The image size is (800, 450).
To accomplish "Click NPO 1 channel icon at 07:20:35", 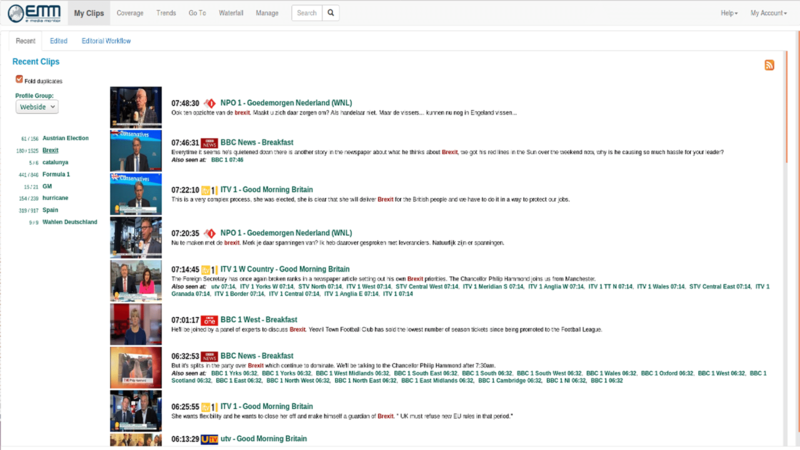I will (209, 233).
